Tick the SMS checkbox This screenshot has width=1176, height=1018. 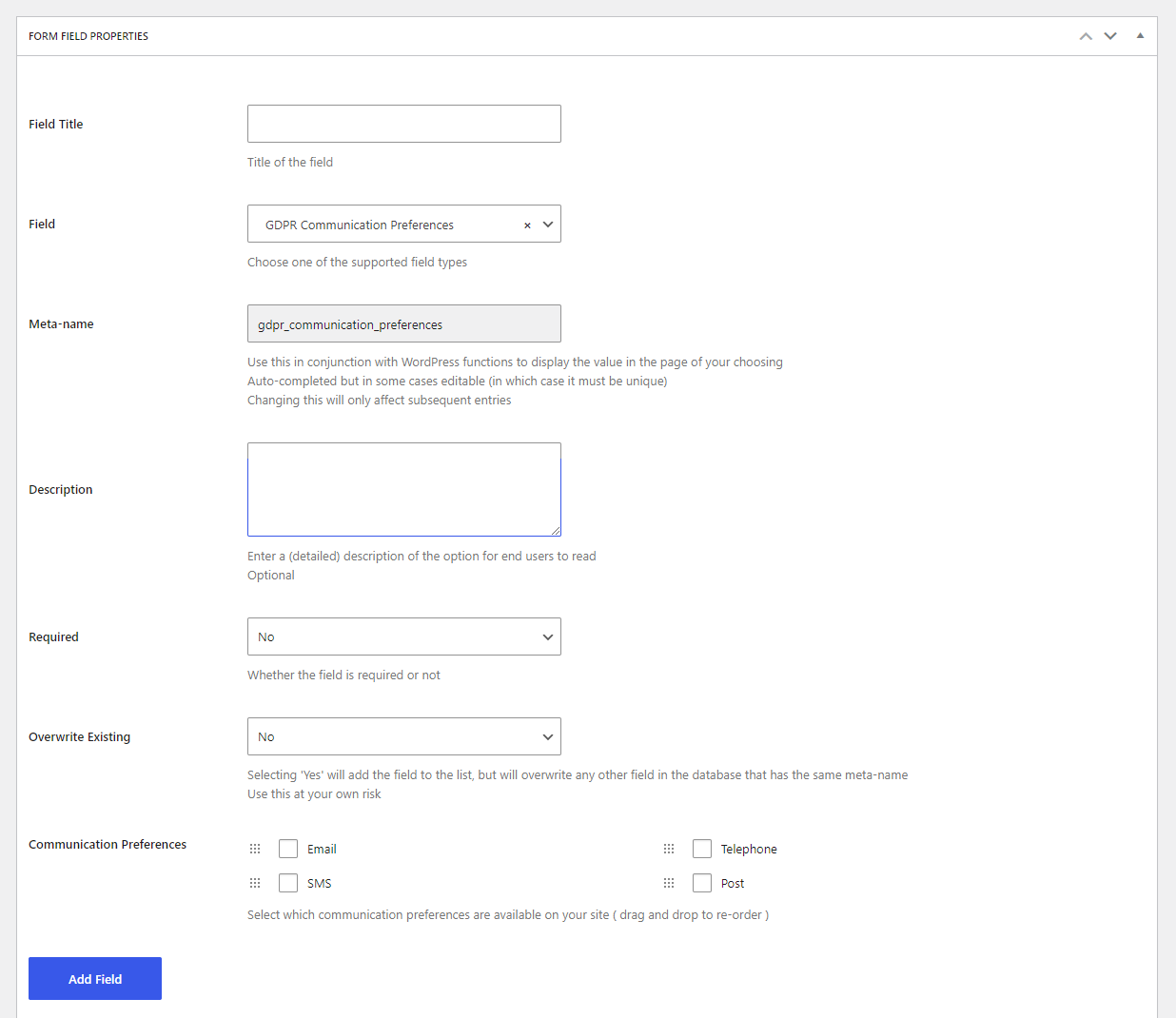(288, 883)
